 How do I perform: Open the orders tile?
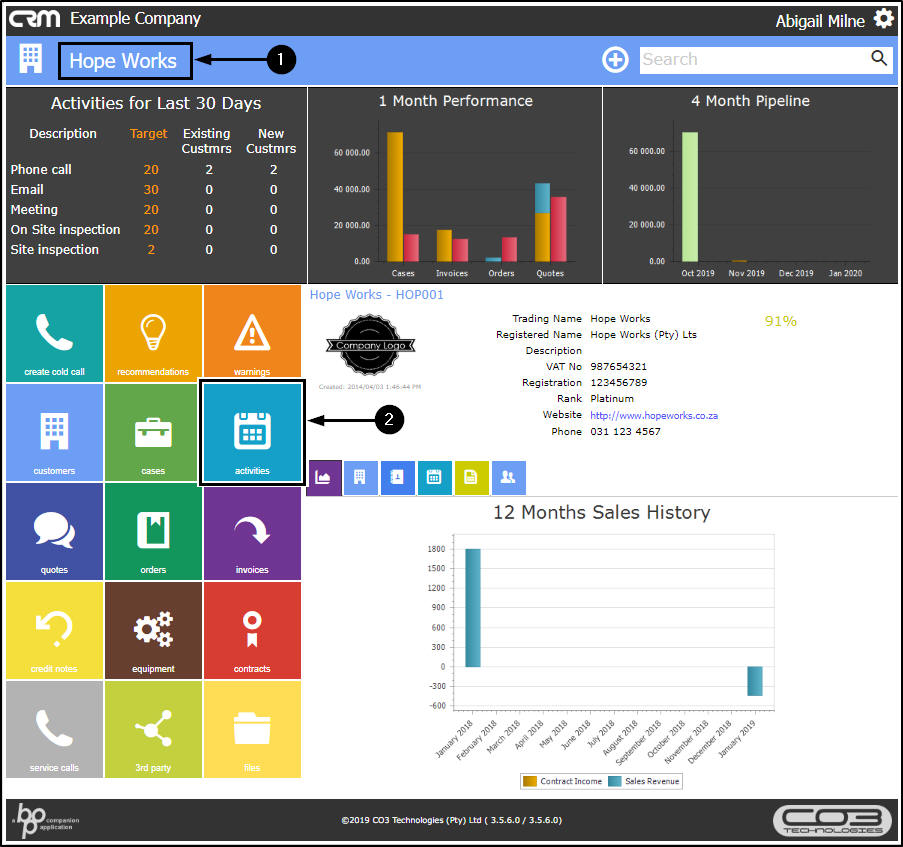(x=153, y=531)
